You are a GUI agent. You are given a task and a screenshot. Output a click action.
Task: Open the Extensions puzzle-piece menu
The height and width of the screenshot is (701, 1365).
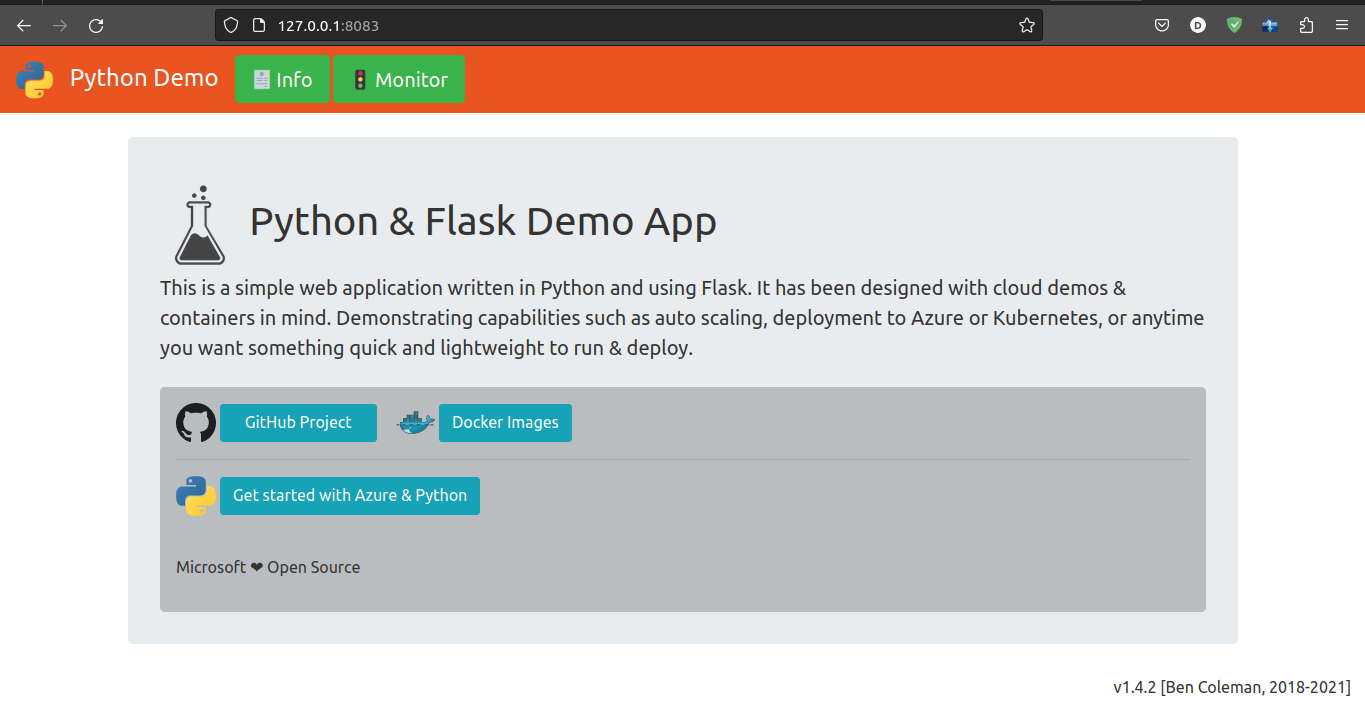(1306, 25)
